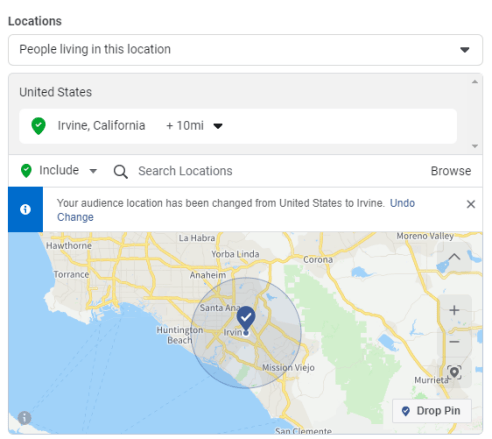Open the People living in this location dropdown
492x439 pixels.
[x=245, y=50]
